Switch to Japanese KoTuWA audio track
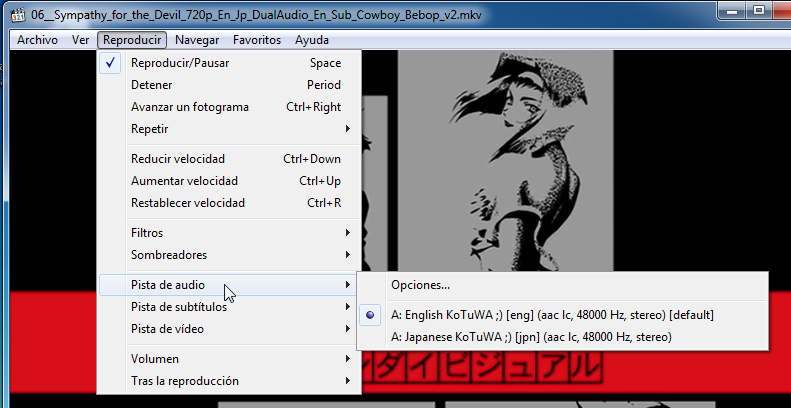Image resolution: width=791 pixels, height=408 pixels. click(562, 337)
